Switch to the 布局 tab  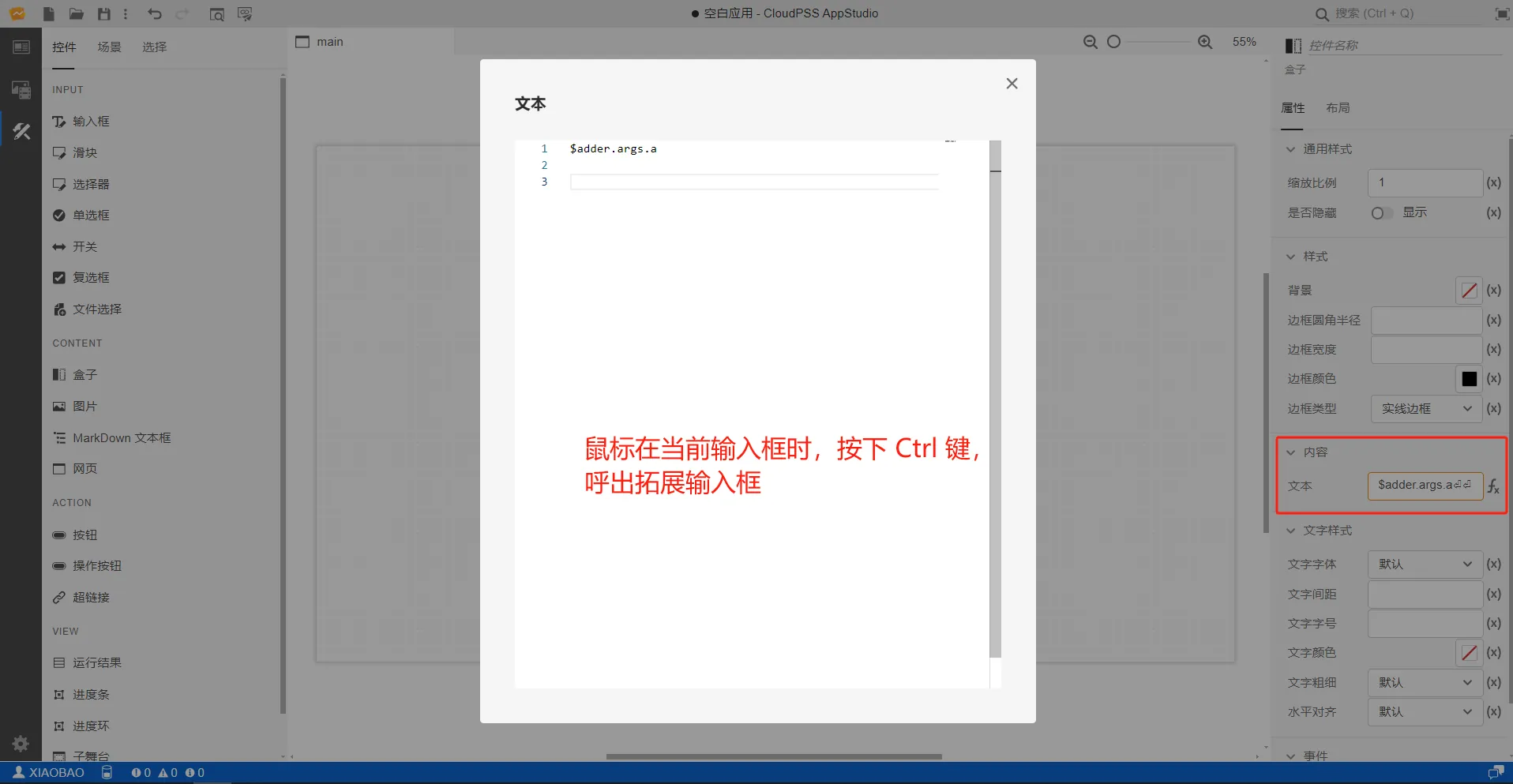click(1338, 108)
